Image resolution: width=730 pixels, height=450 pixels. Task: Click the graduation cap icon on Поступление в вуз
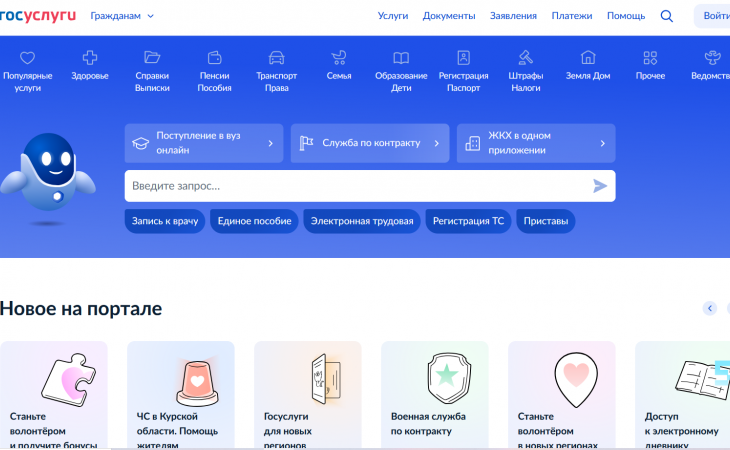(140, 143)
